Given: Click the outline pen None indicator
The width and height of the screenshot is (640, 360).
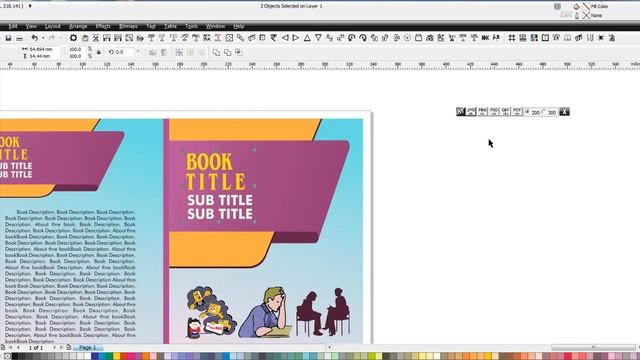Looking at the screenshot, I should click(586, 16).
